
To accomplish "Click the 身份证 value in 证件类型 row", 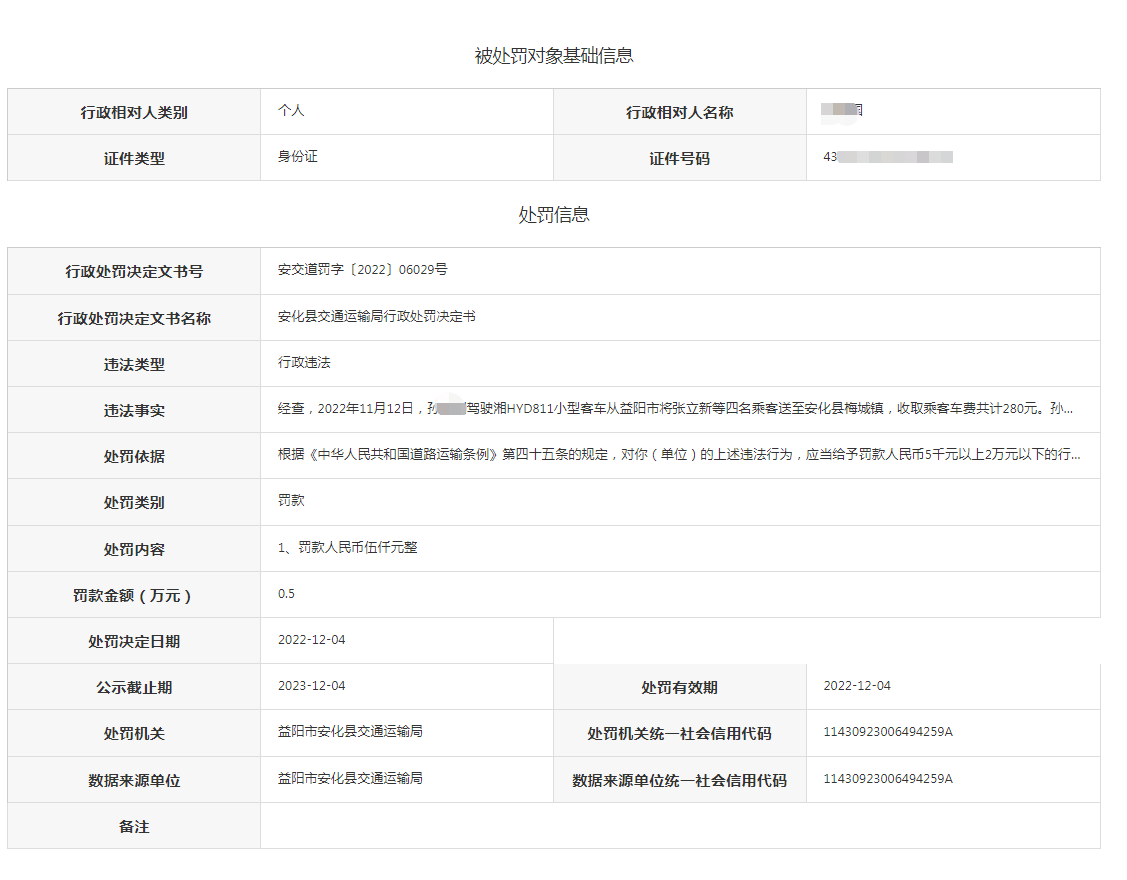I will pyautogui.click(x=297, y=156).
